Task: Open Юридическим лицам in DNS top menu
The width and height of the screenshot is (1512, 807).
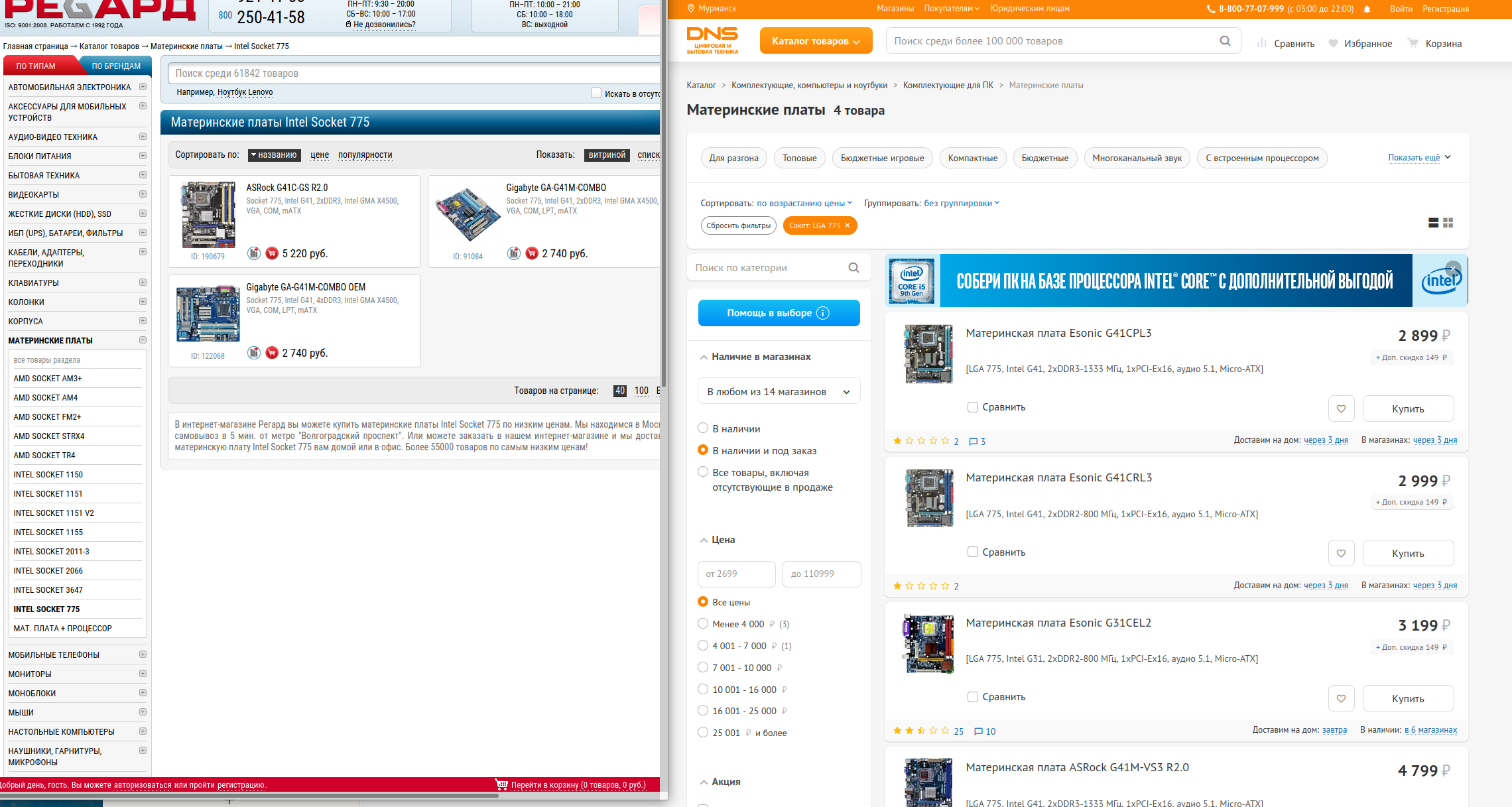Action: tap(1030, 9)
